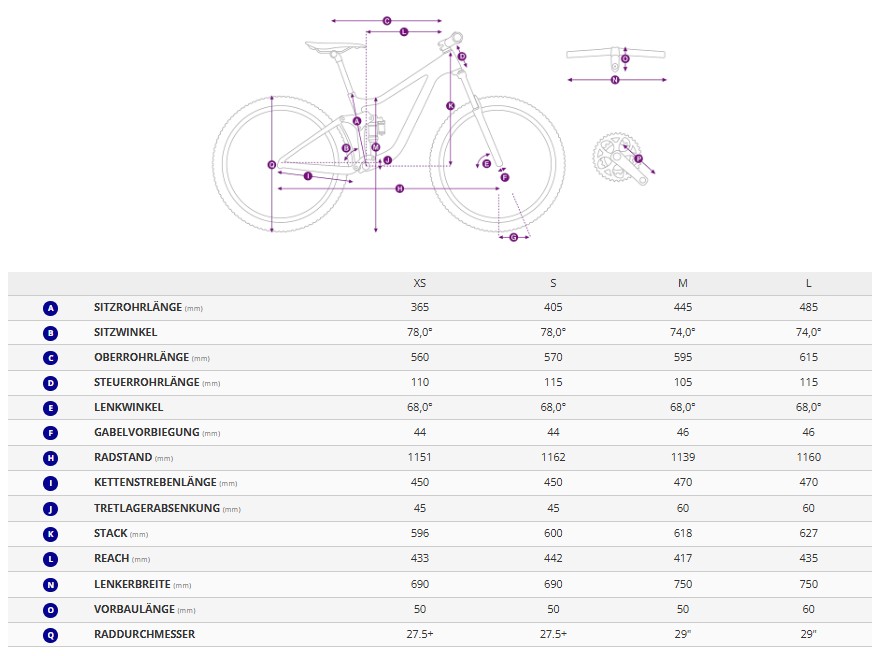Image resolution: width=880 pixels, height=656 pixels.
Task: Select the E badge beside LENKWINKEL row
Action: (51, 408)
